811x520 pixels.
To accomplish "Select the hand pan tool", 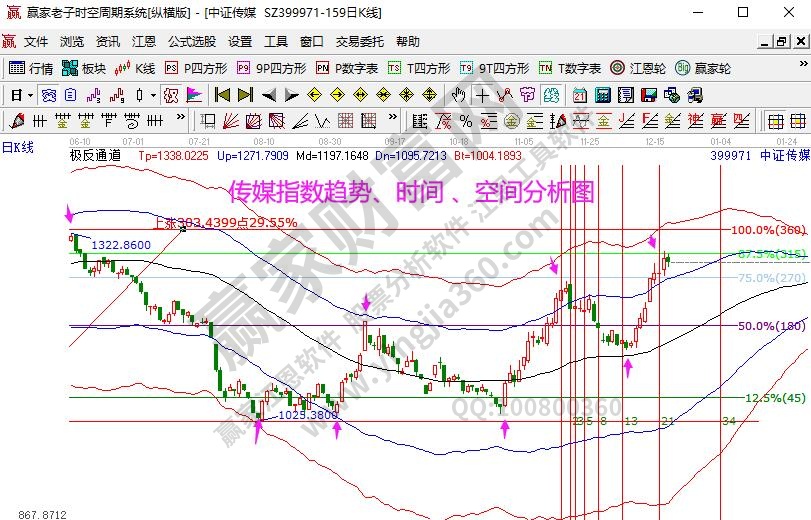I will (459, 95).
